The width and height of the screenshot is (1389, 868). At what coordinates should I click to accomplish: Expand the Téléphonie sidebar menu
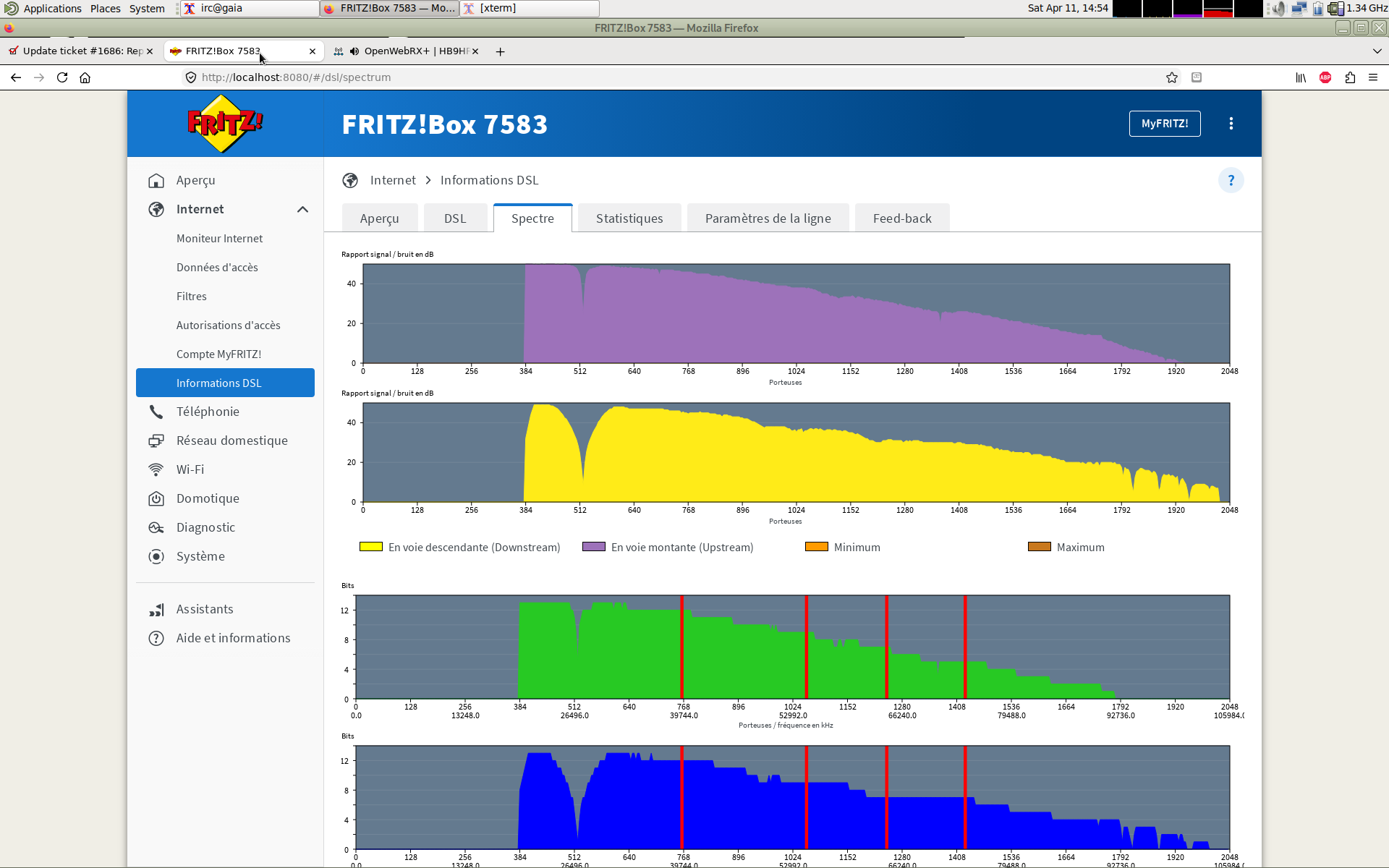(x=208, y=412)
